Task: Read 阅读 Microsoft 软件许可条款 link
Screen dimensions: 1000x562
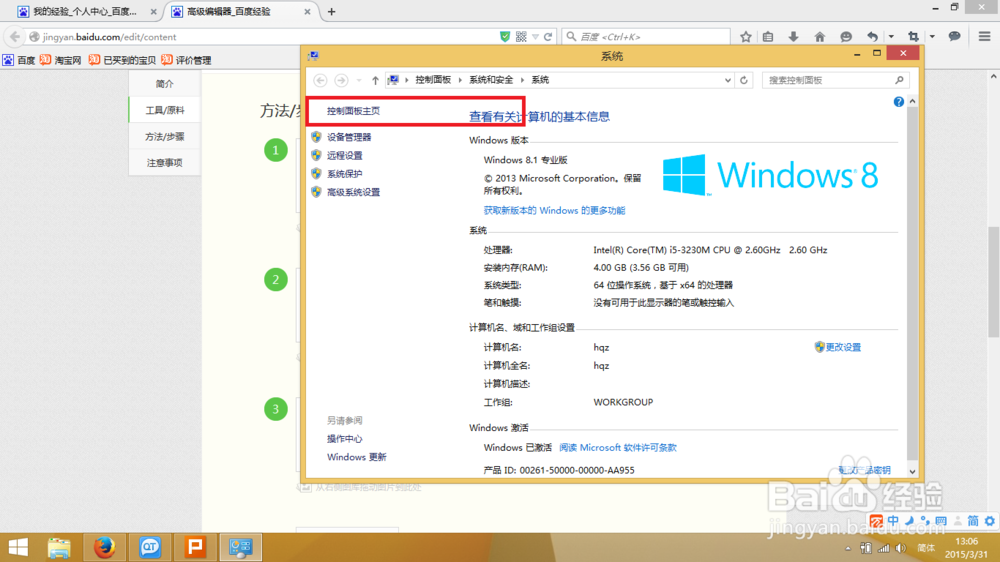Action: click(x=617, y=448)
